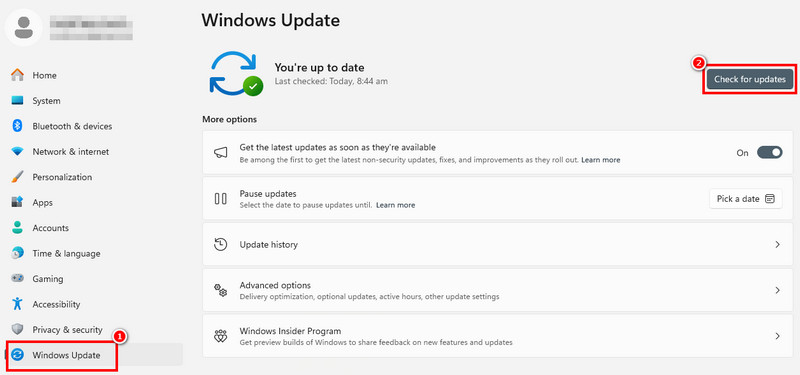Open Accessibility settings
800x375 pixels.
[57, 304]
